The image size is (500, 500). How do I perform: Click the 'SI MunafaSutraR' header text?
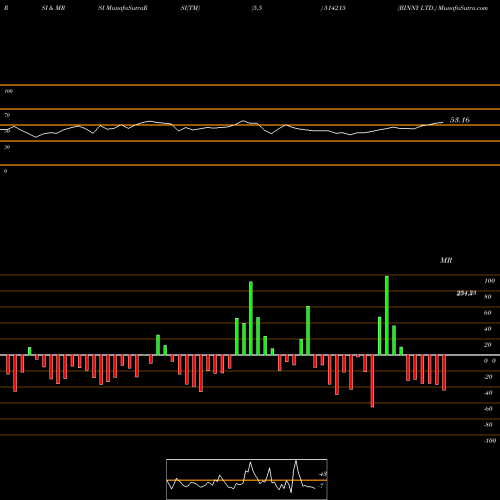click(123, 8)
